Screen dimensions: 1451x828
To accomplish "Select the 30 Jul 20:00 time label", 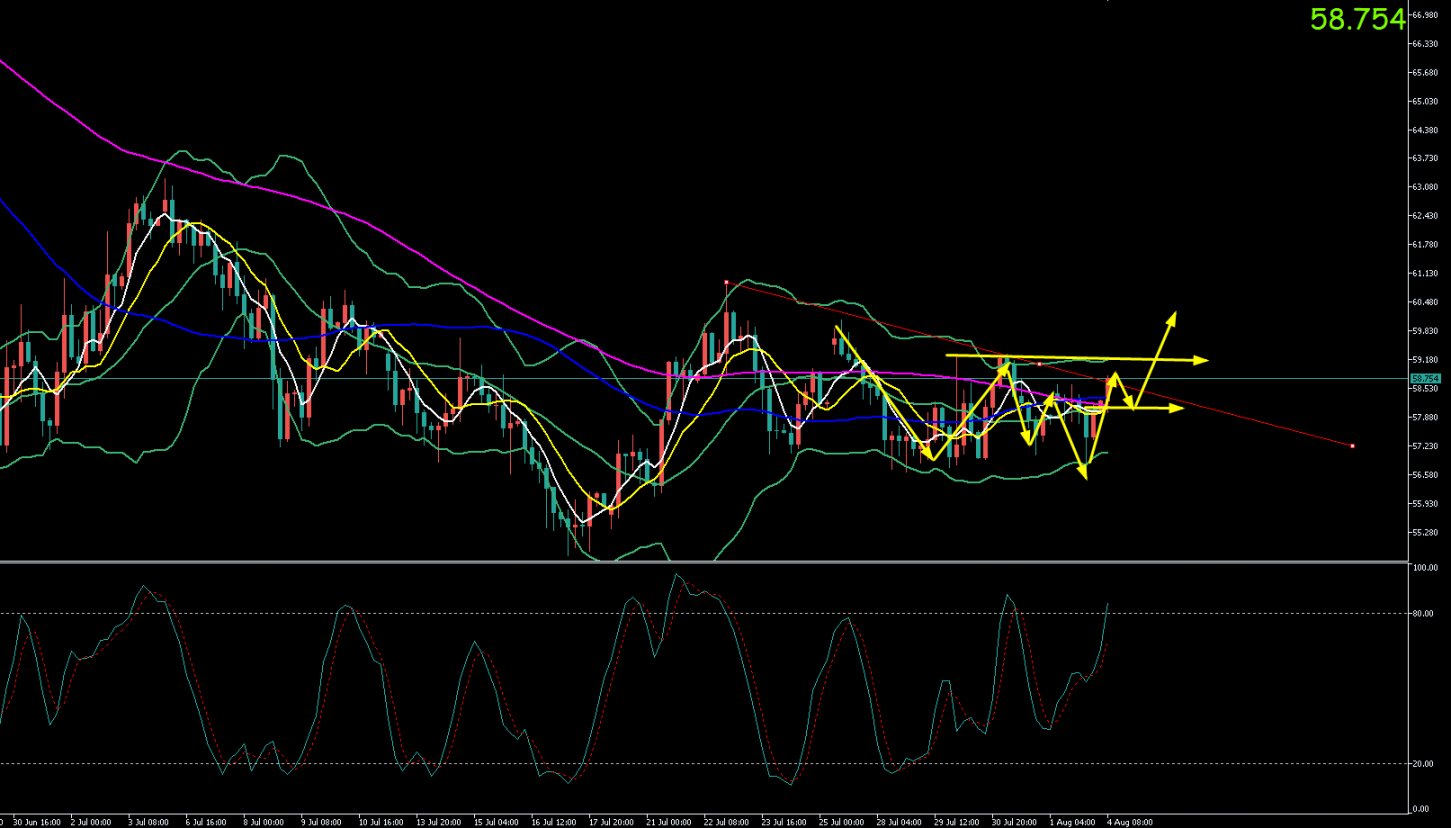I will tap(1015, 822).
